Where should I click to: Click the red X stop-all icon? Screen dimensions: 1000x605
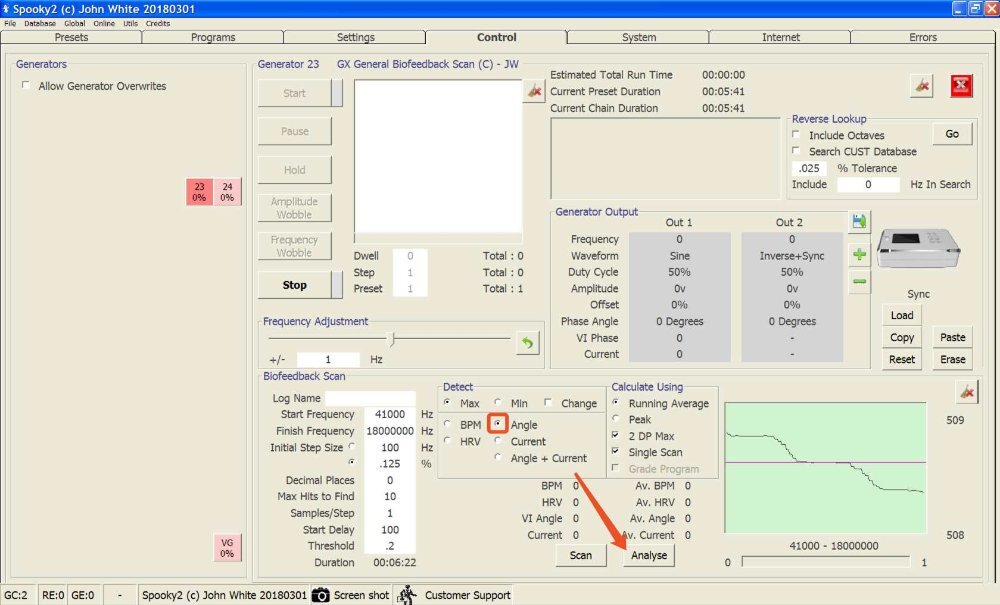[961, 85]
